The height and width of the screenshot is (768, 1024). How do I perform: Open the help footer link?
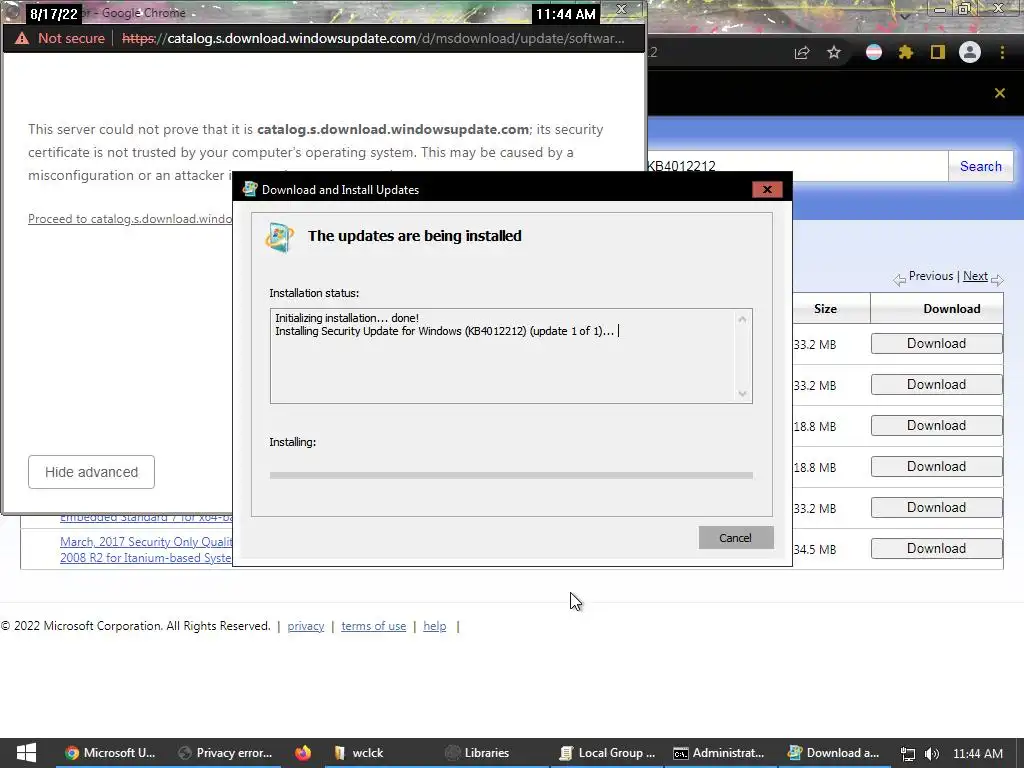point(434,626)
